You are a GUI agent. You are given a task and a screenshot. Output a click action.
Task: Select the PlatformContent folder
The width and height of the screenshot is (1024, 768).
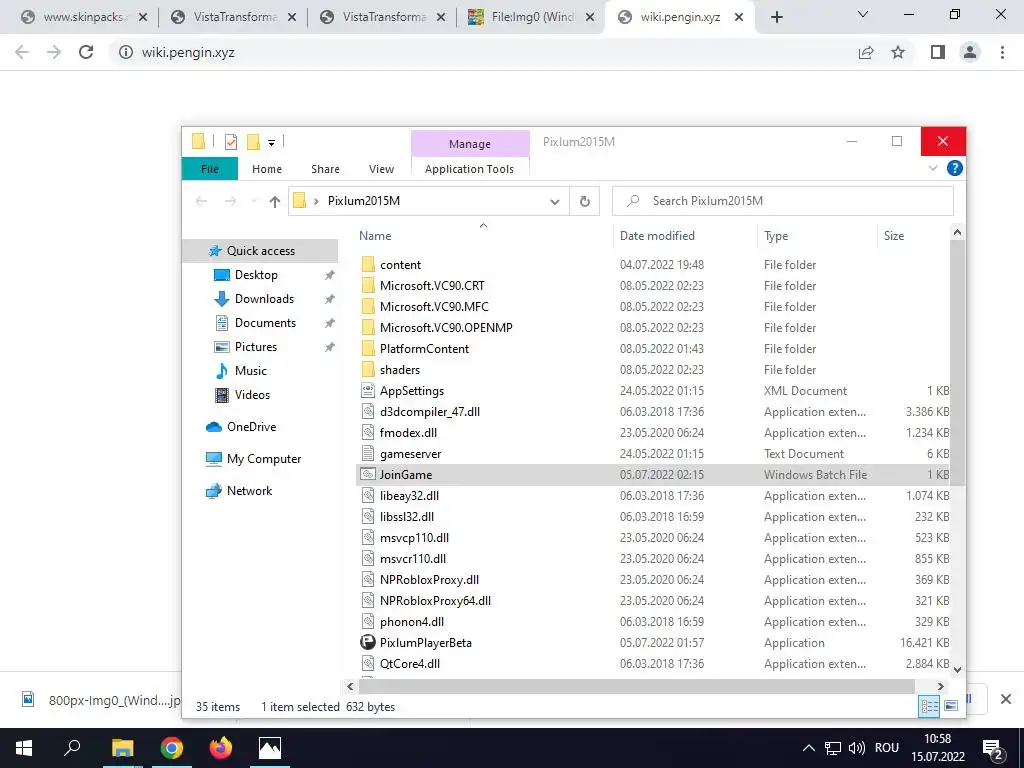click(424, 349)
